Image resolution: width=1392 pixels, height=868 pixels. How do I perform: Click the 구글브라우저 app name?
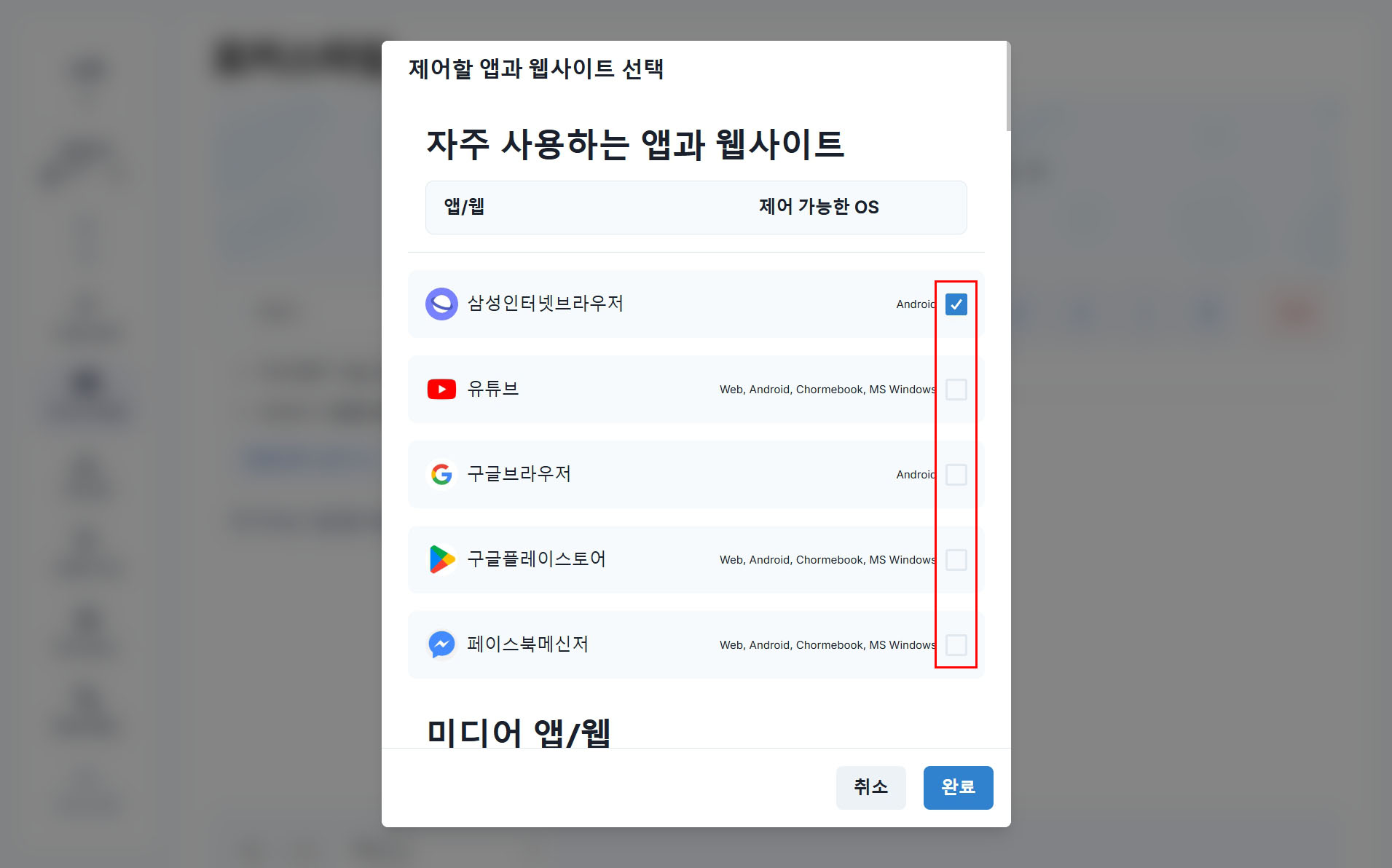click(x=519, y=474)
